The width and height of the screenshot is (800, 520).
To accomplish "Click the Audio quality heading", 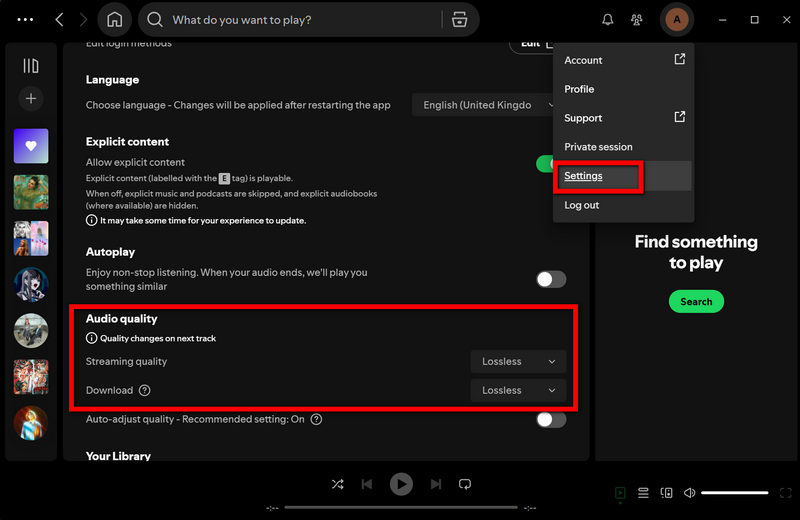I will click(121, 319).
